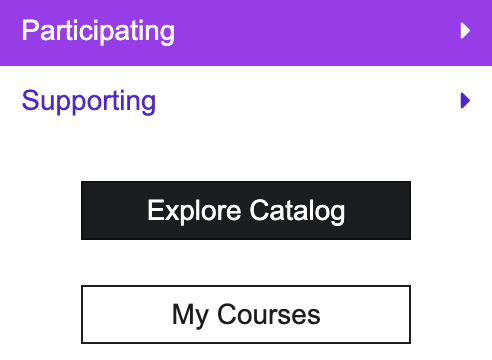
Task: Click the white outlined My Courses button
Action: coord(246,314)
